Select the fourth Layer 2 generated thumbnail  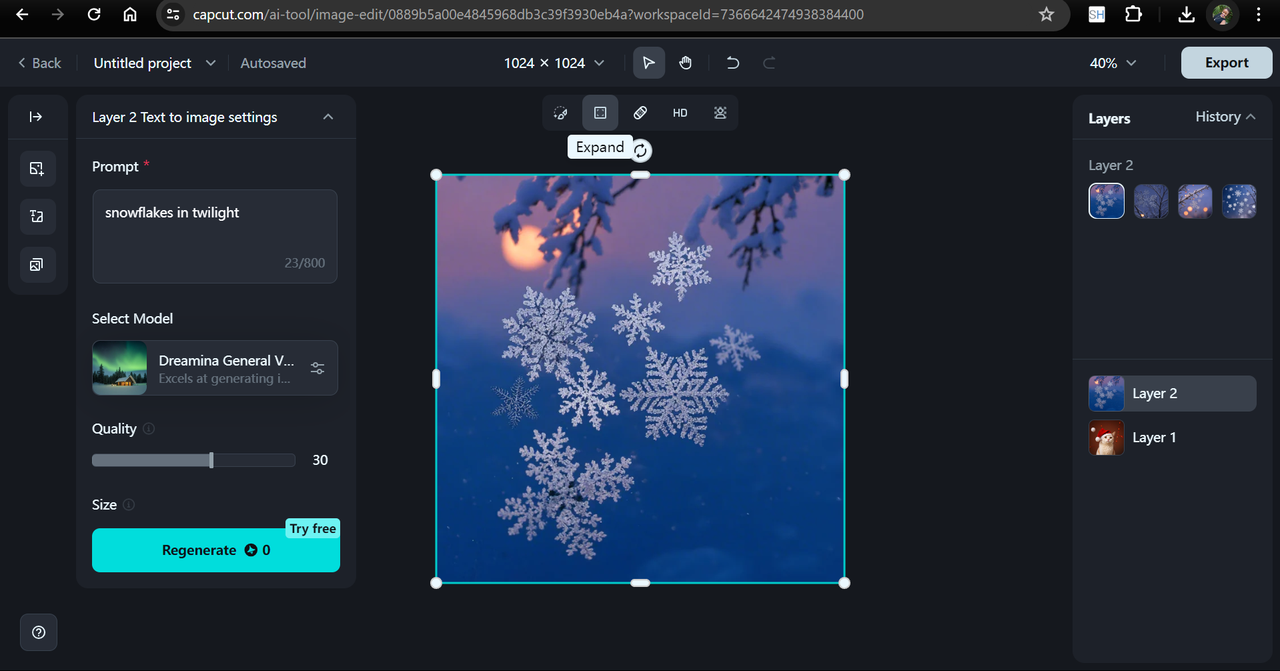pyautogui.click(x=1240, y=201)
